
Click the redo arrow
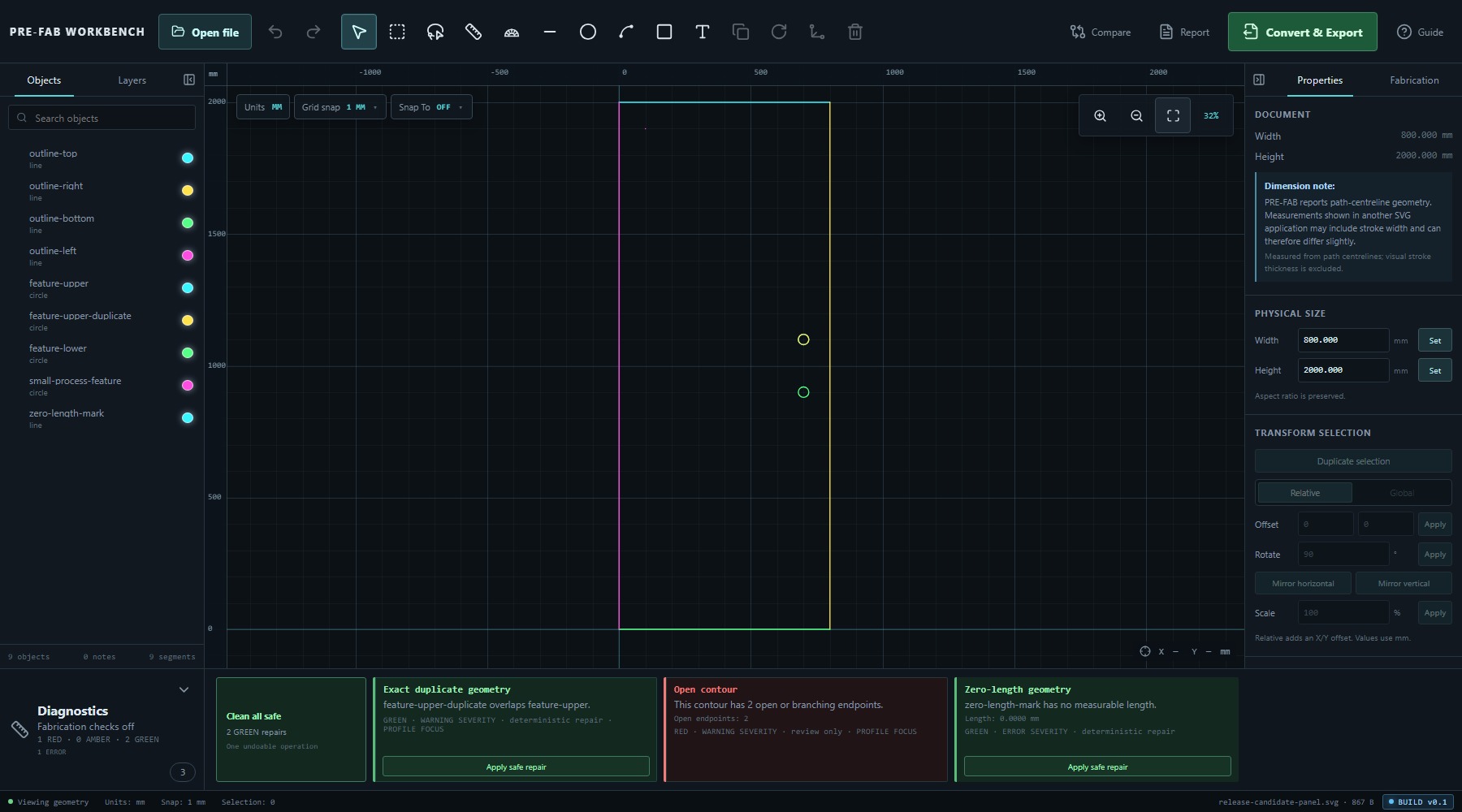tap(314, 32)
